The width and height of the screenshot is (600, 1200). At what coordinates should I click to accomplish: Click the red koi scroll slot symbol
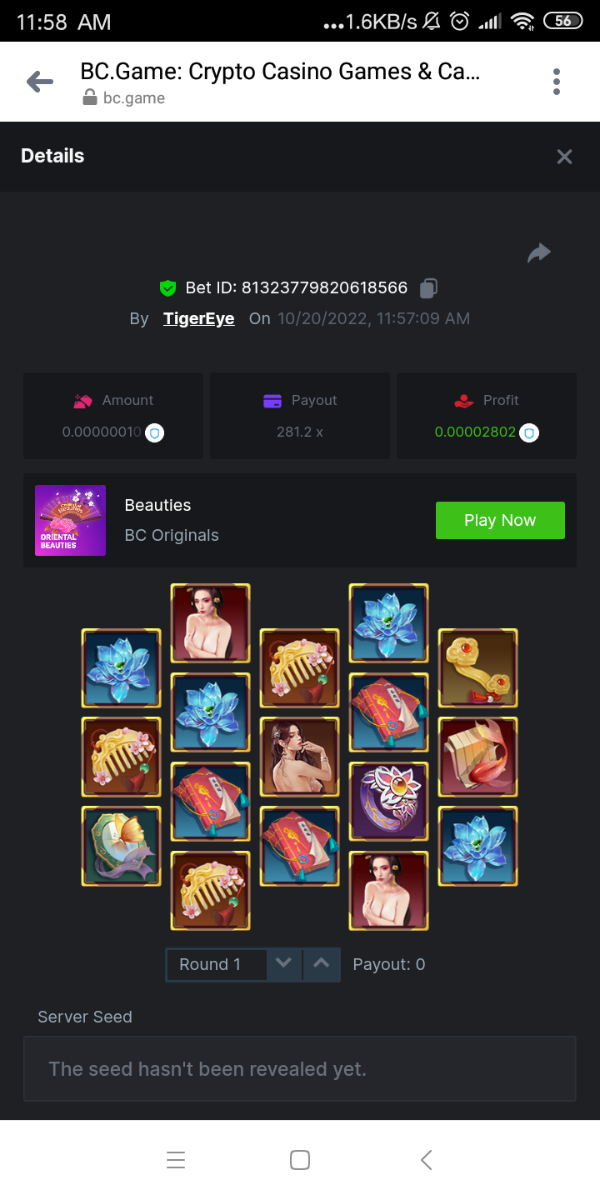(x=478, y=756)
